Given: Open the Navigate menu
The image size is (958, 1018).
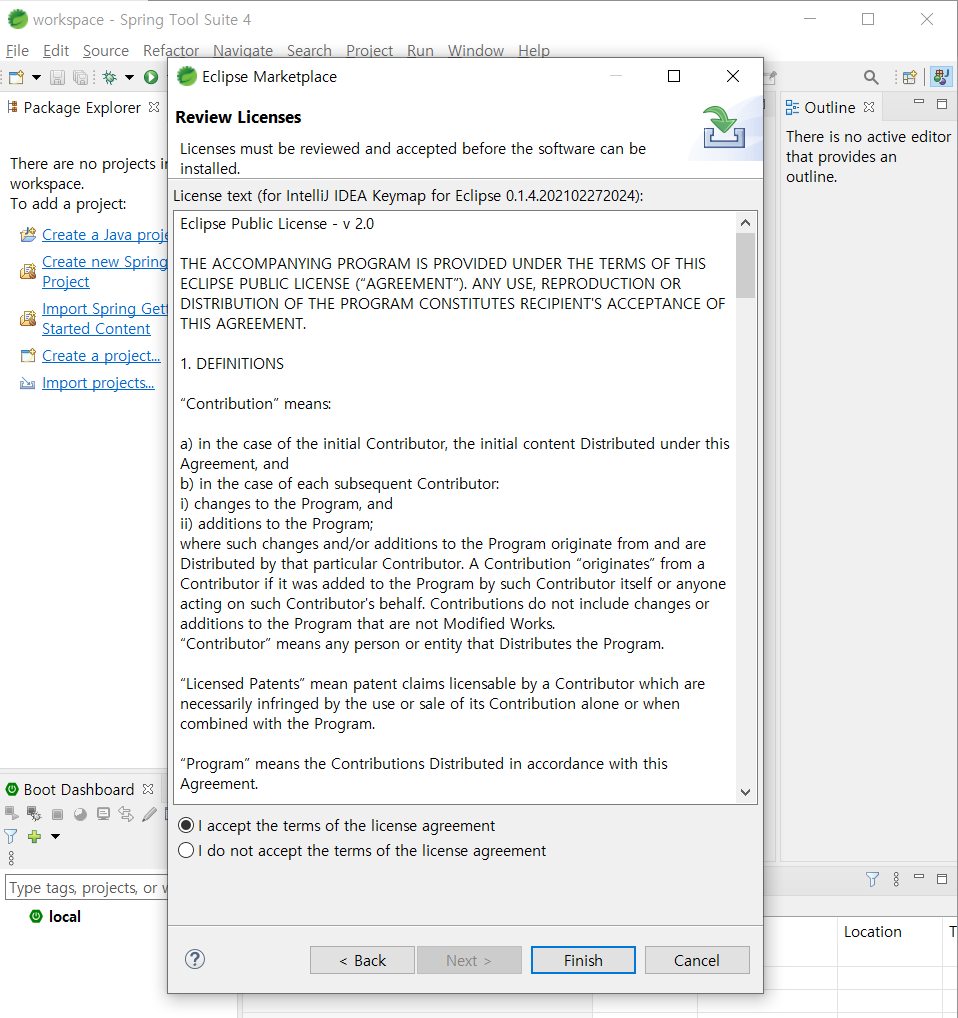Looking at the screenshot, I should [x=243, y=51].
